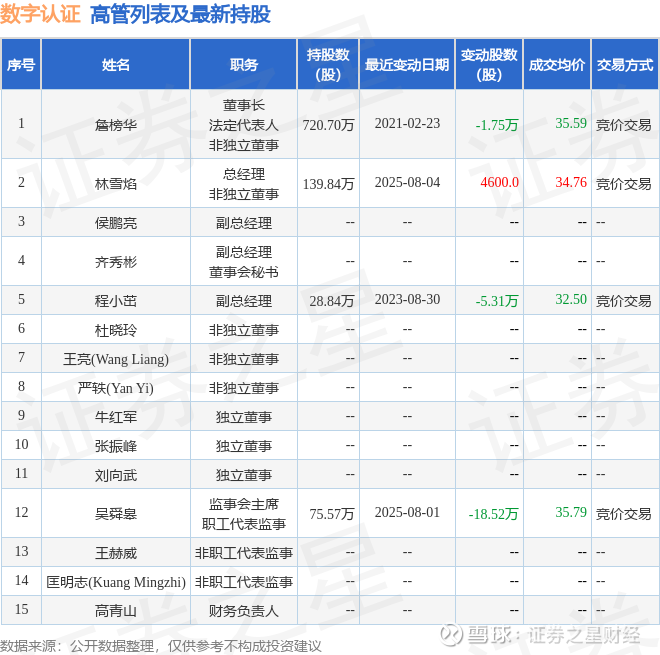Click change value 4600.0
Screen dimensions: 660x655
pyautogui.click(x=500, y=182)
